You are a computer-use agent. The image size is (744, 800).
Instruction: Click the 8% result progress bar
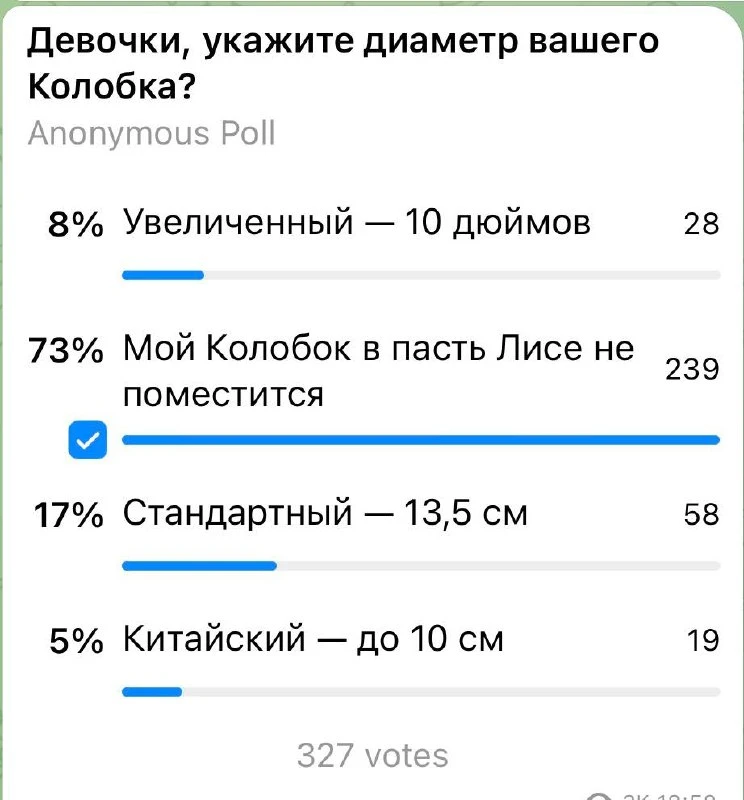pos(421,276)
